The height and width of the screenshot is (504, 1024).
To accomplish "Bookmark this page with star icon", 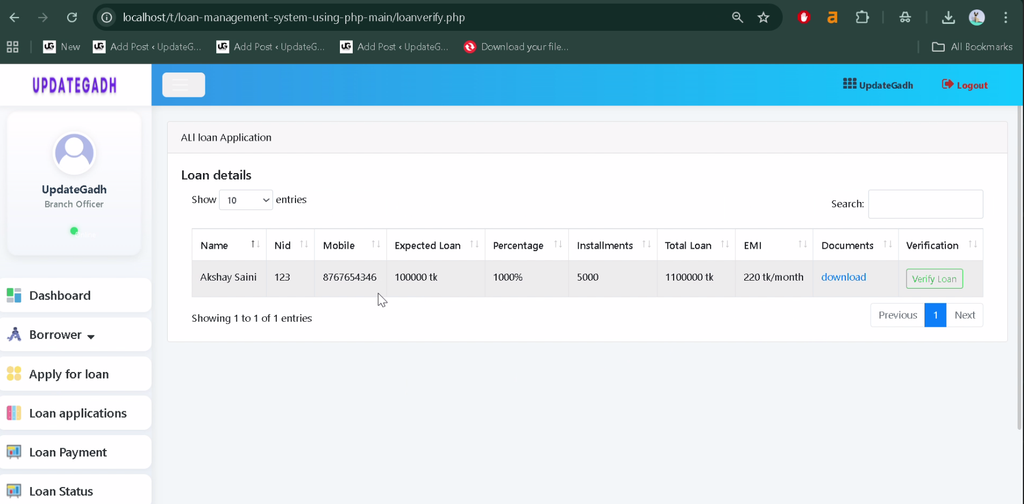I will coord(763,18).
